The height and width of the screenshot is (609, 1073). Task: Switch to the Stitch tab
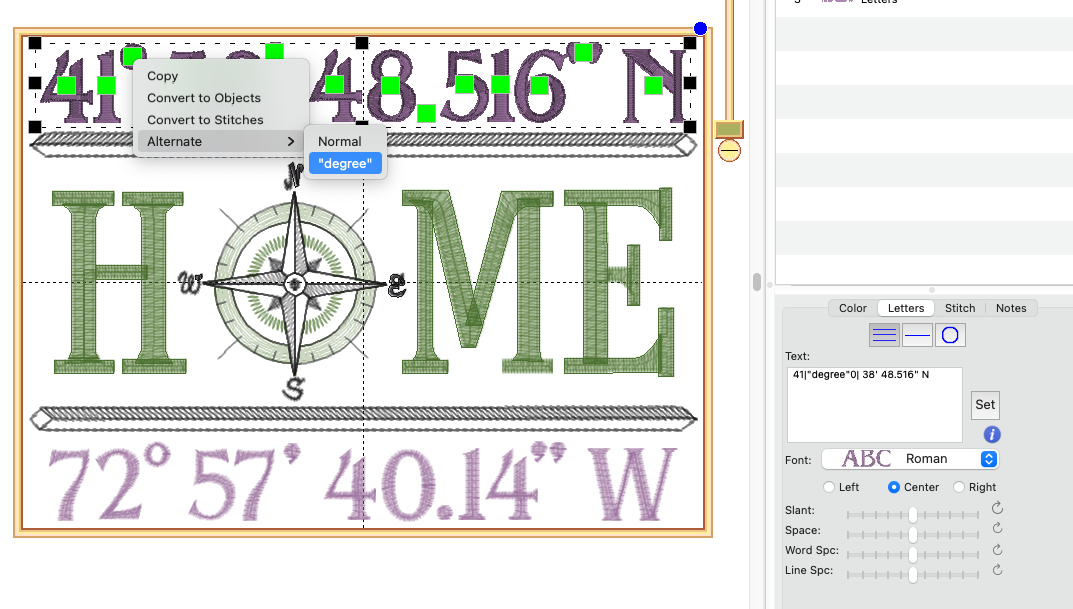pos(960,308)
